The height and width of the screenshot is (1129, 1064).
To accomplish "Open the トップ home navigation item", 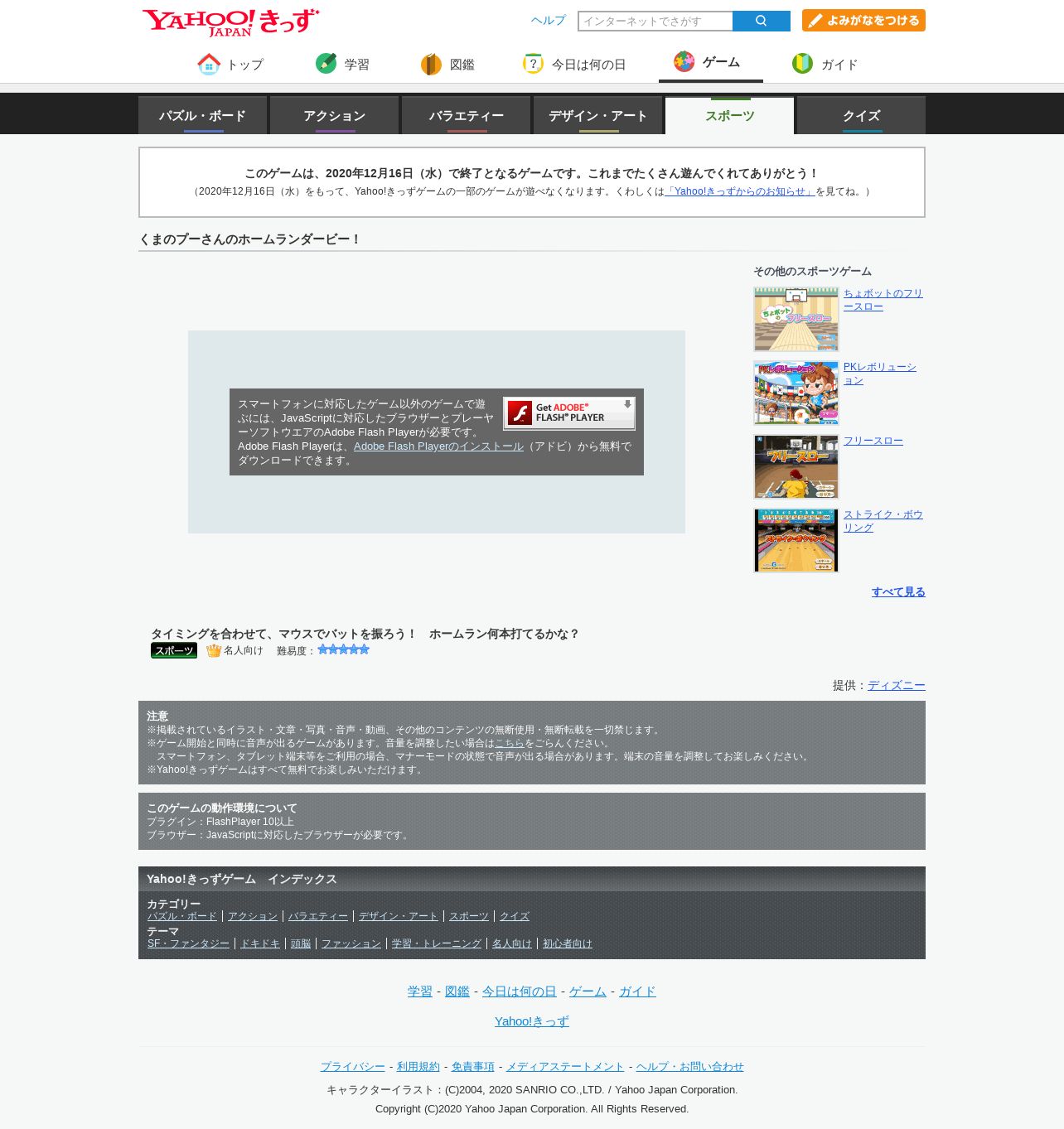I will pos(231,64).
